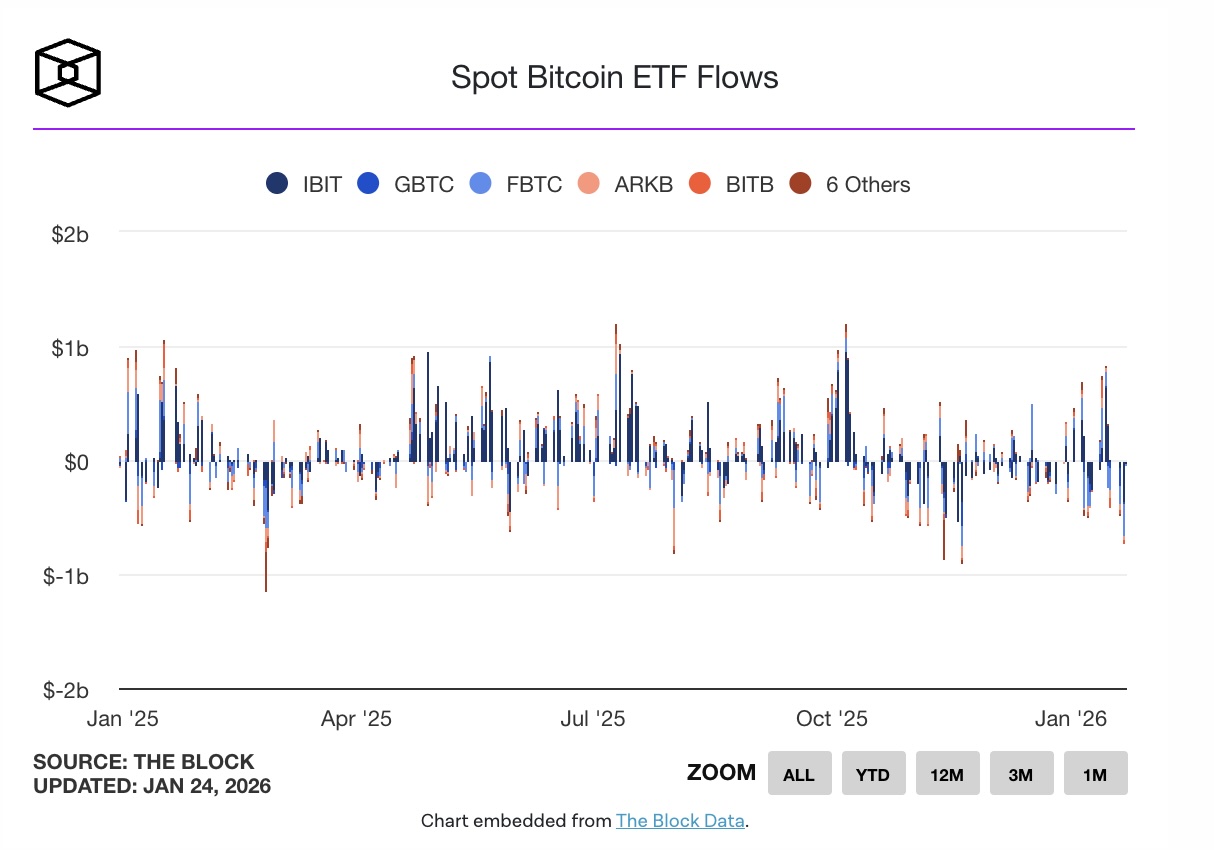Select the IBIT legend color dot
The height and width of the screenshot is (850, 1214).
[x=277, y=184]
